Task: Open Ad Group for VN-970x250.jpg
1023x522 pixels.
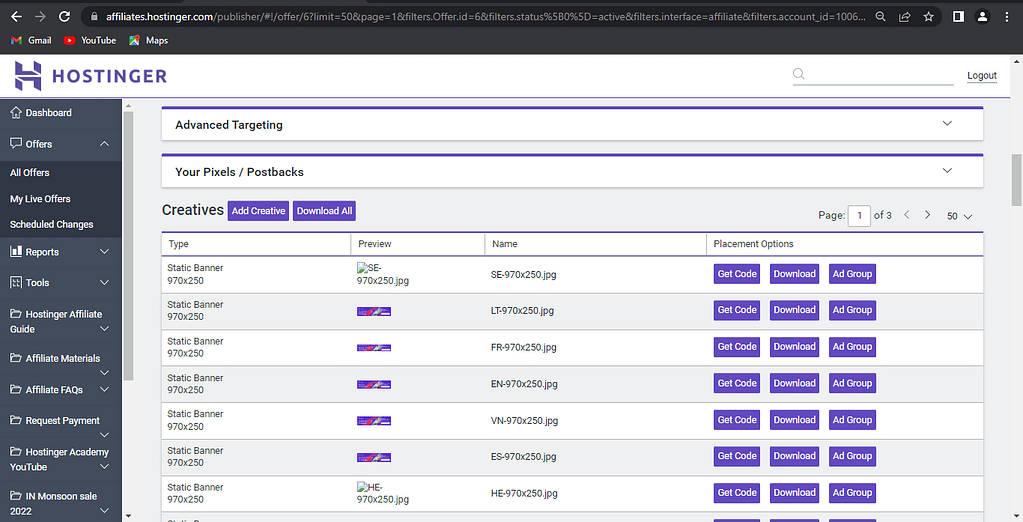Action: (852, 420)
